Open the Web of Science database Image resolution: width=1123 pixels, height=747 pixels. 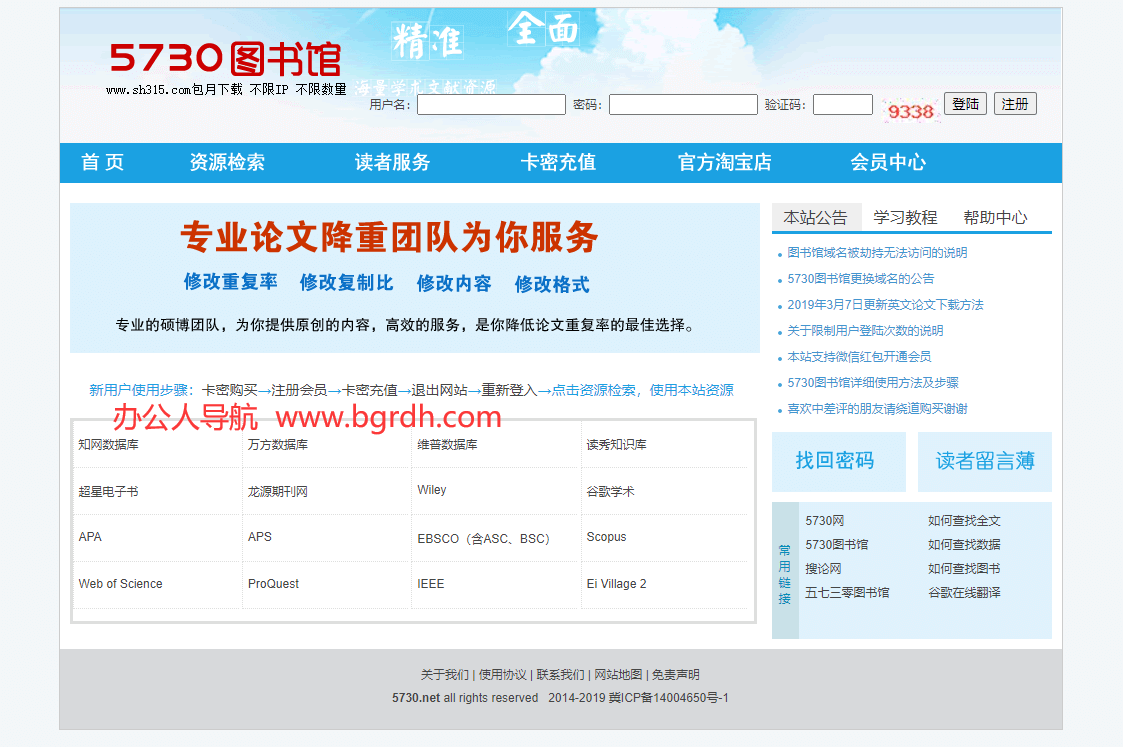pyautogui.click(x=120, y=584)
